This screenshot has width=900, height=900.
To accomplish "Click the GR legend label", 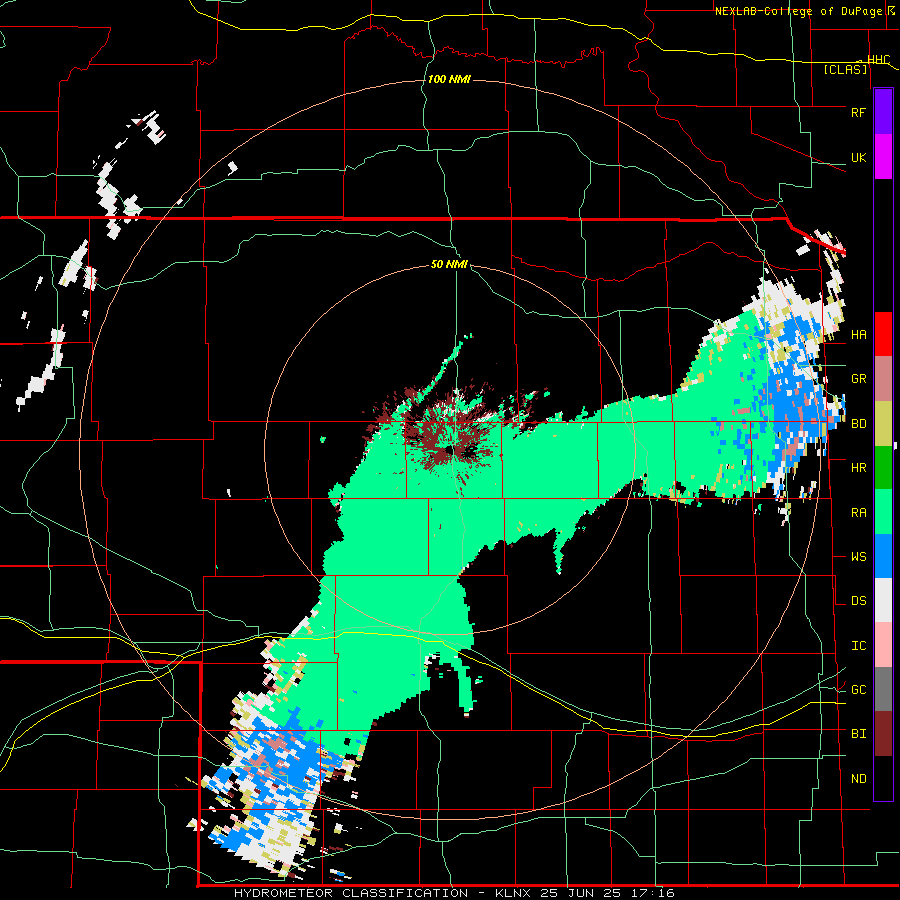I will (x=858, y=379).
